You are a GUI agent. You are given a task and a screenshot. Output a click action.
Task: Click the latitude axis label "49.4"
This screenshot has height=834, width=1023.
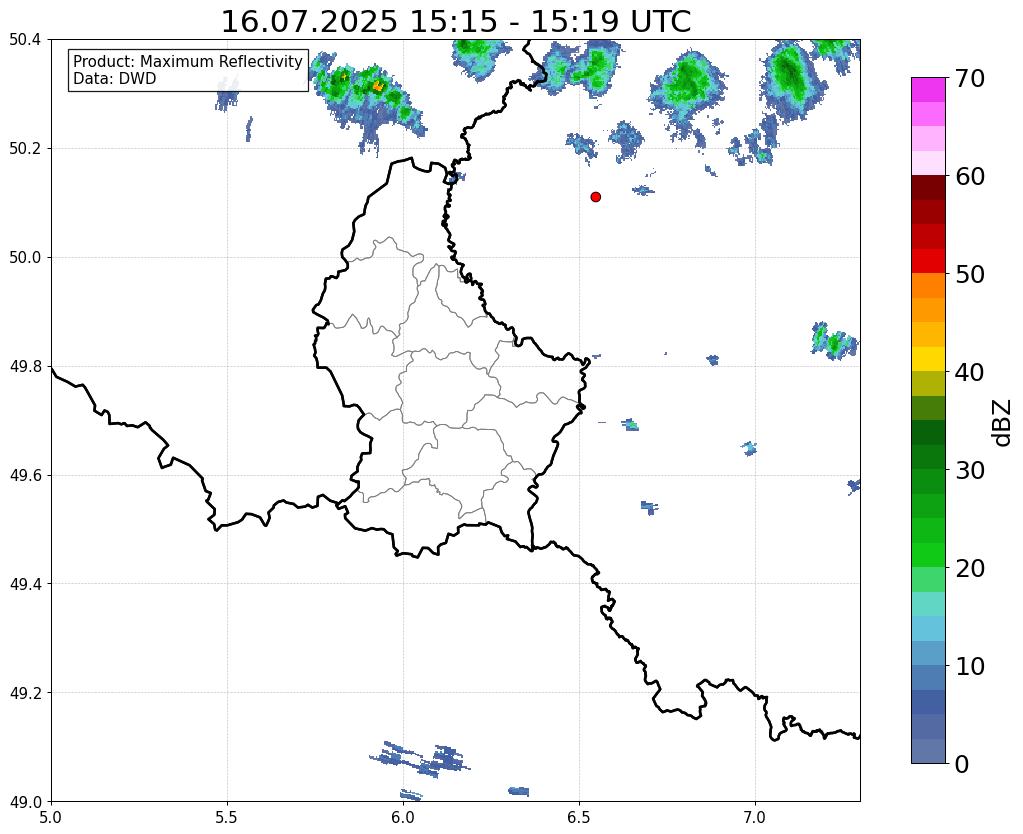(25, 584)
